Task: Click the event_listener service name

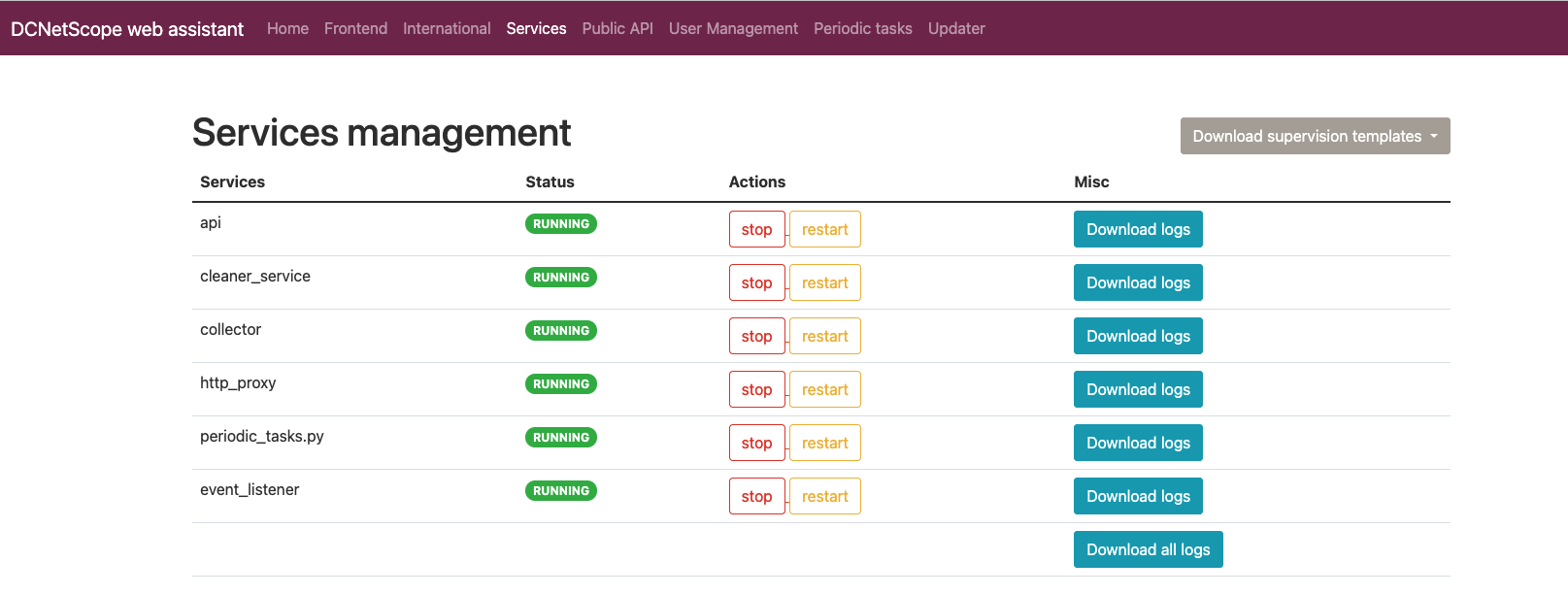Action: [250, 490]
